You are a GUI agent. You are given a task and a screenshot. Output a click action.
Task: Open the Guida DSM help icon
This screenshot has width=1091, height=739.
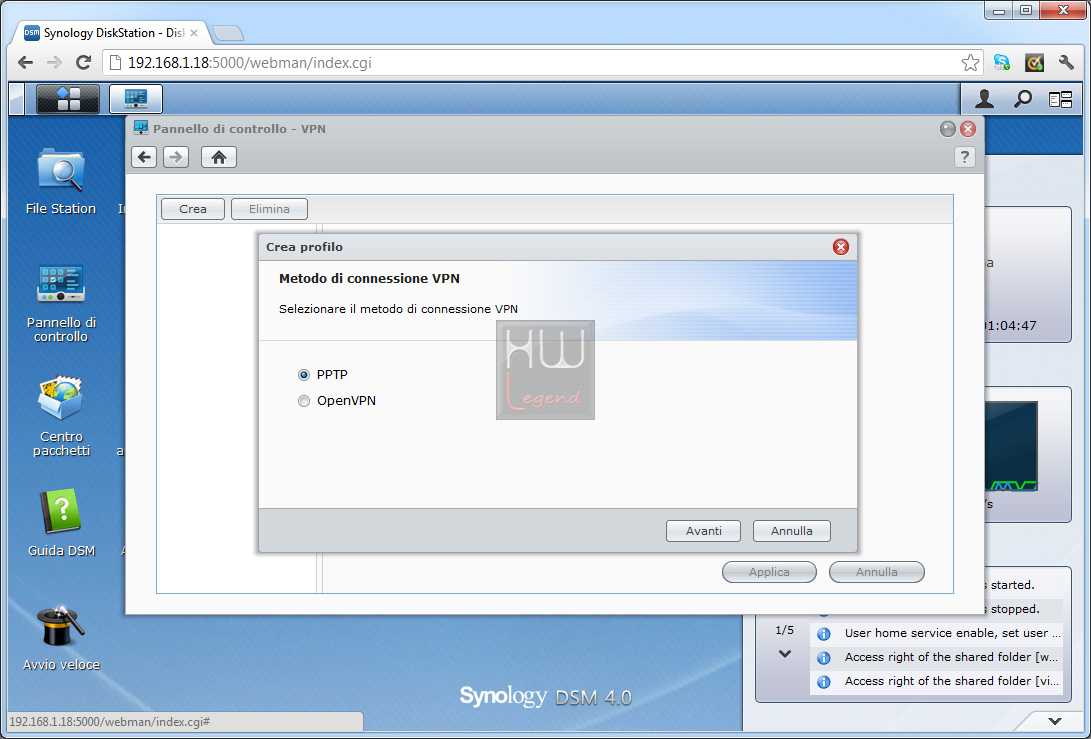[x=61, y=523]
